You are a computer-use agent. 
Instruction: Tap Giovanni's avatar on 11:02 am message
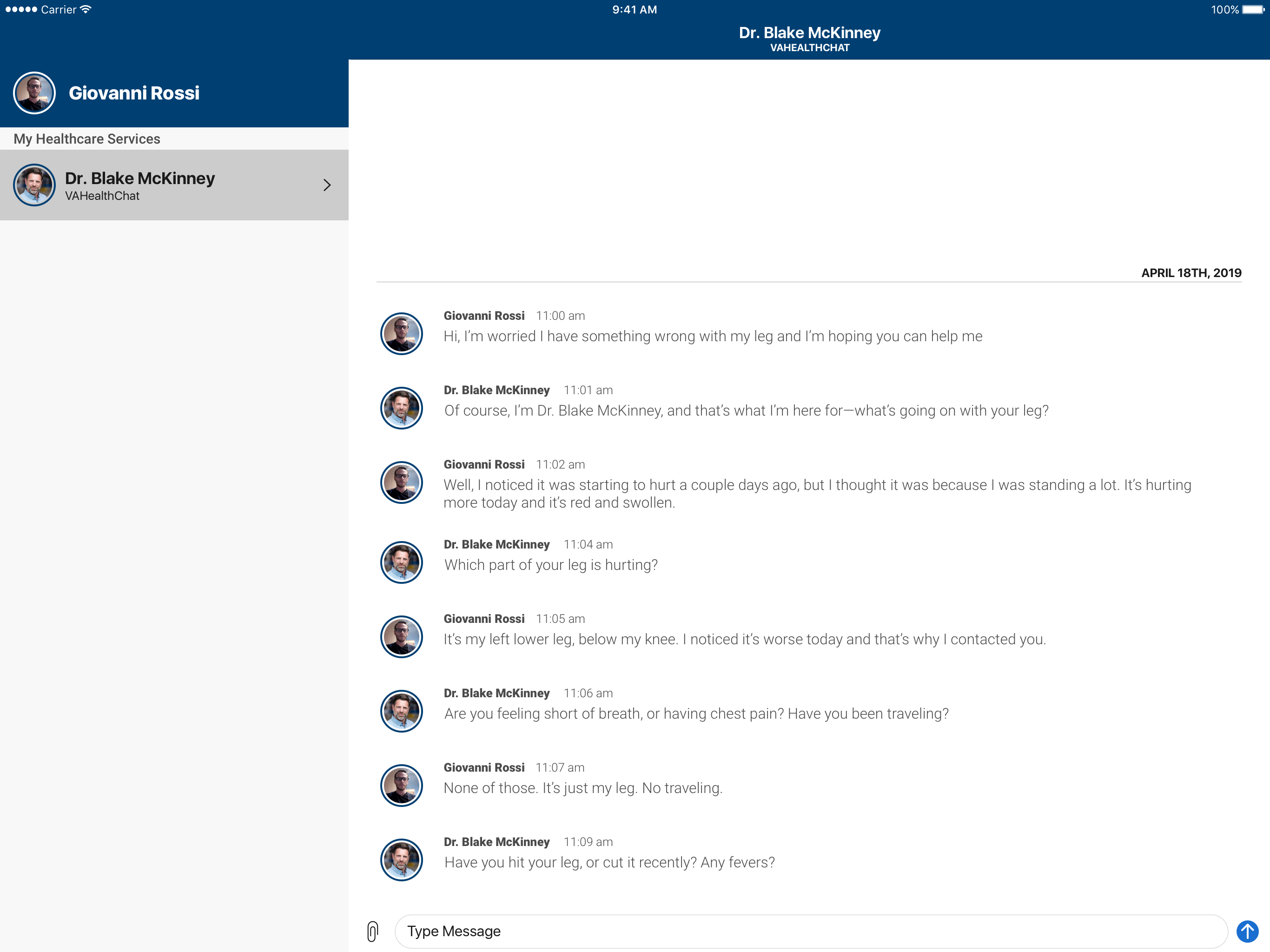click(401, 483)
